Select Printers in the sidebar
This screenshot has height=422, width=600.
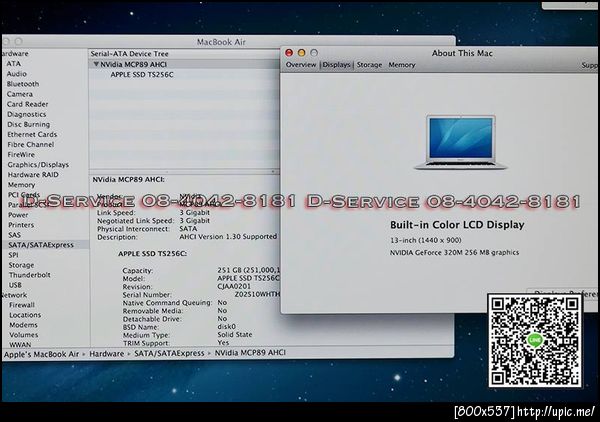21,225
